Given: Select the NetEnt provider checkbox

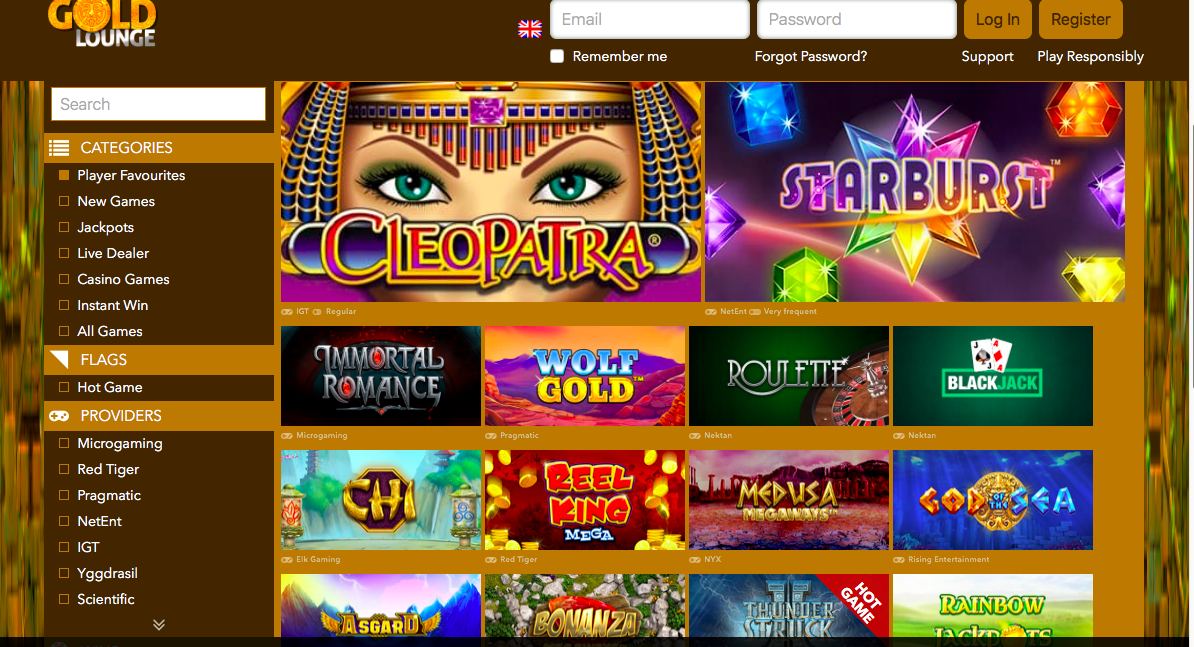Looking at the screenshot, I should (64, 521).
